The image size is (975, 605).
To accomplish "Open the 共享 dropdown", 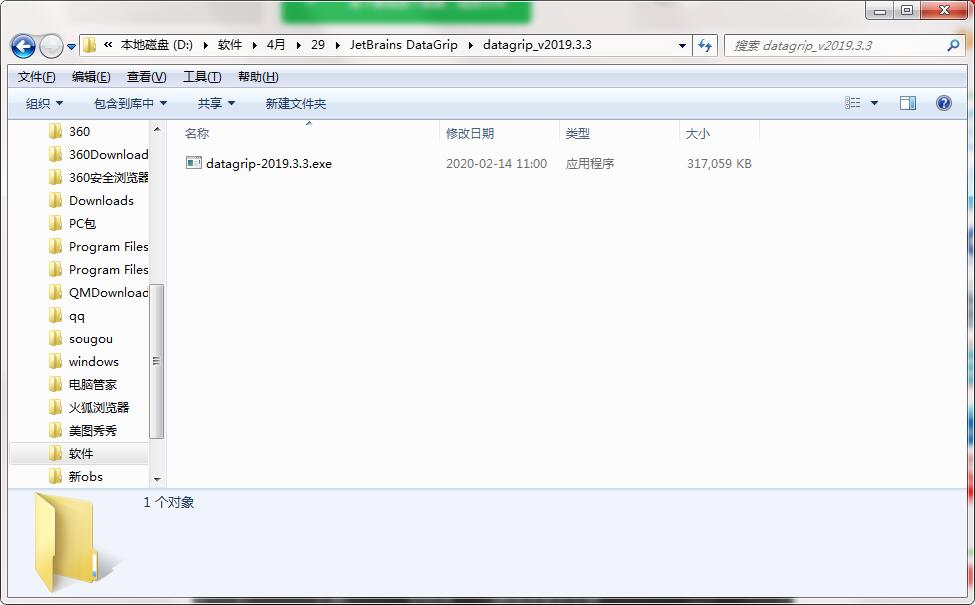I will point(216,103).
